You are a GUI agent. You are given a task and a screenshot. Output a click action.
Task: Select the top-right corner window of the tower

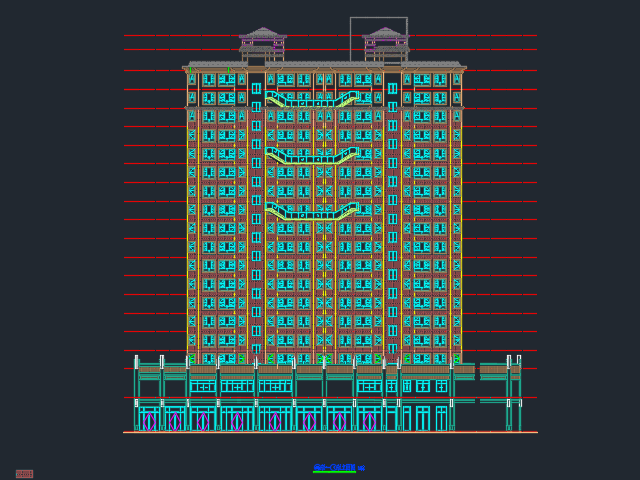point(457,79)
